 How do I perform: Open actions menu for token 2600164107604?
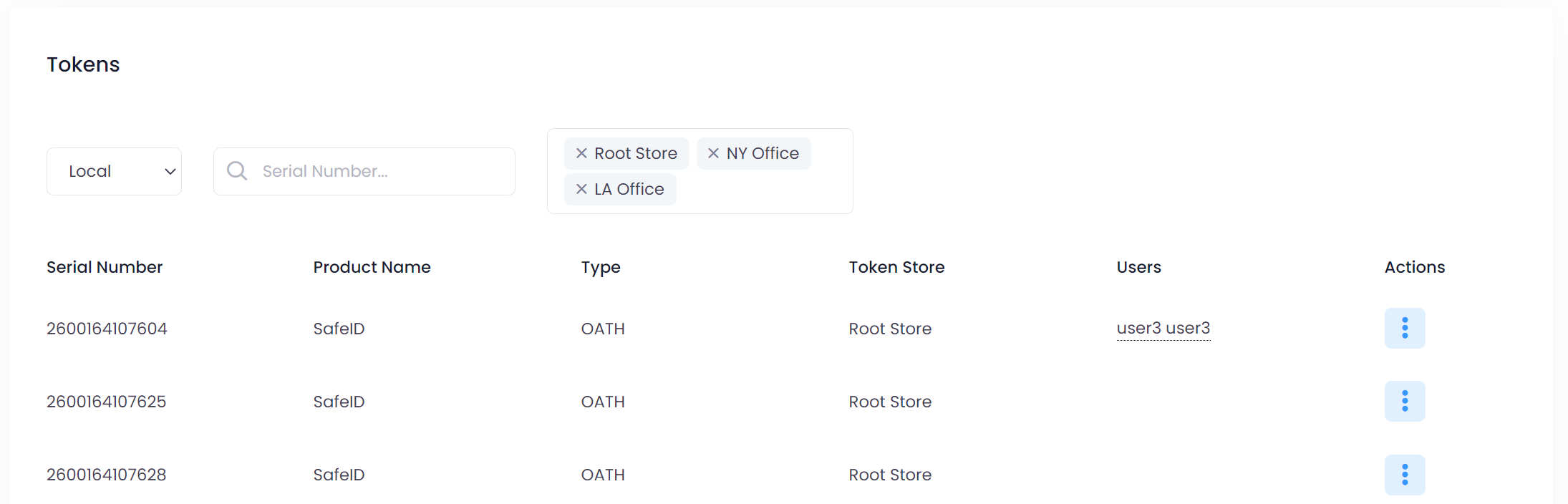tap(1404, 328)
